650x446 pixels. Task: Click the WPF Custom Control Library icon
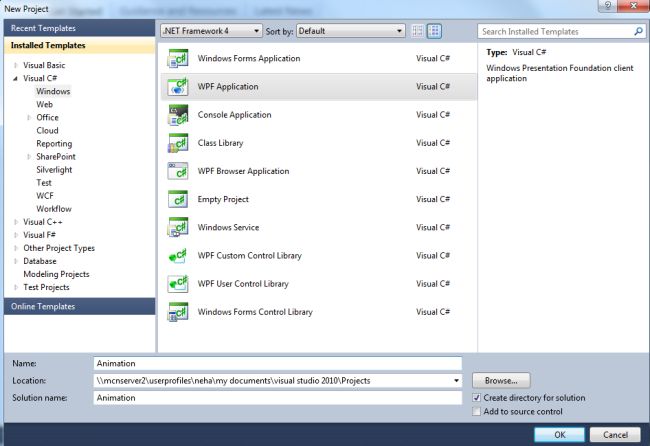tap(178, 256)
